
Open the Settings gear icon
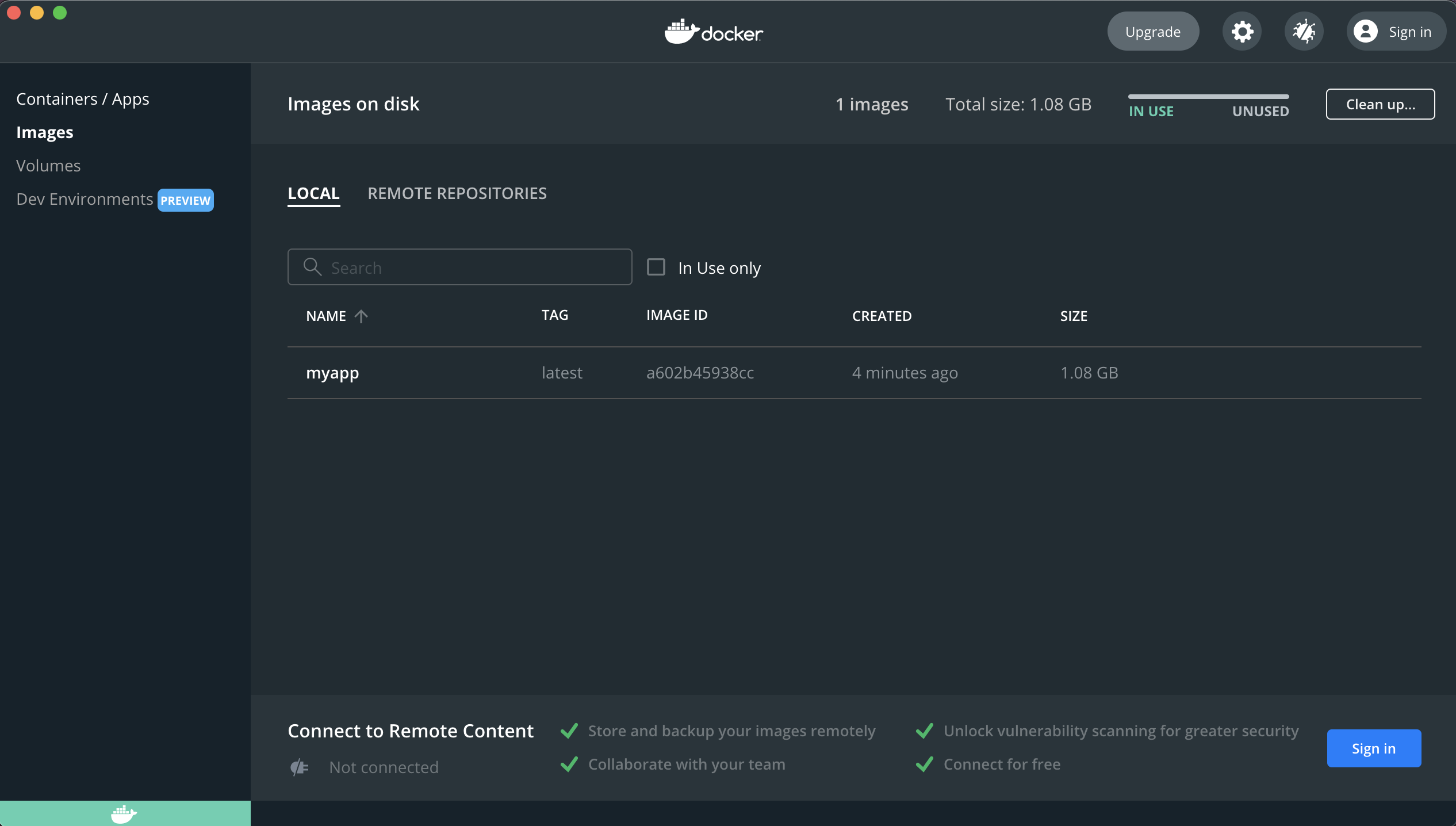click(x=1242, y=32)
